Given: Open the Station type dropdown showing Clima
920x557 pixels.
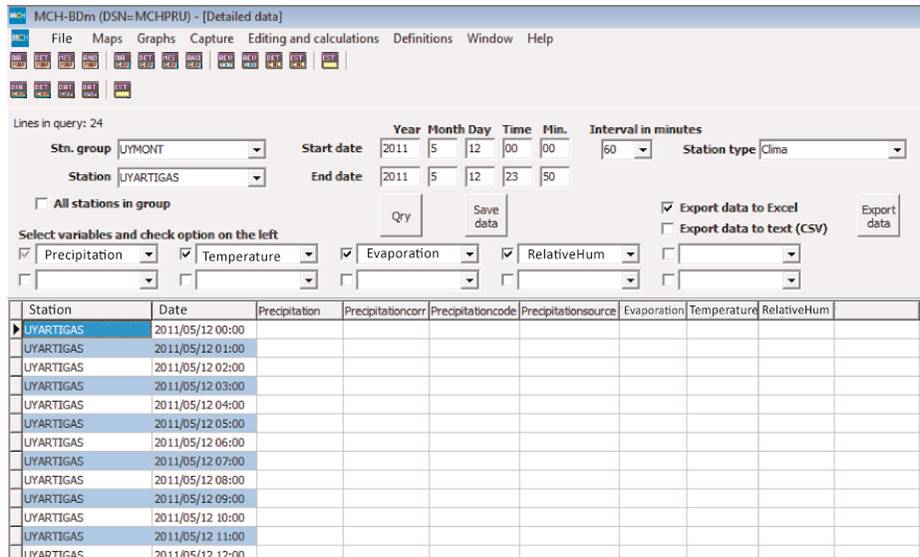Looking at the screenshot, I should coord(896,149).
